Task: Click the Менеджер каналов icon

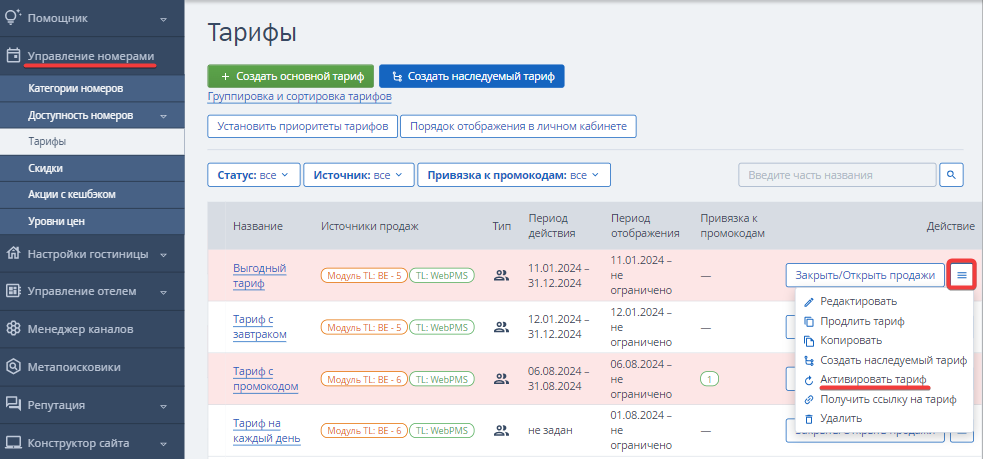Action: tap(13, 329)
